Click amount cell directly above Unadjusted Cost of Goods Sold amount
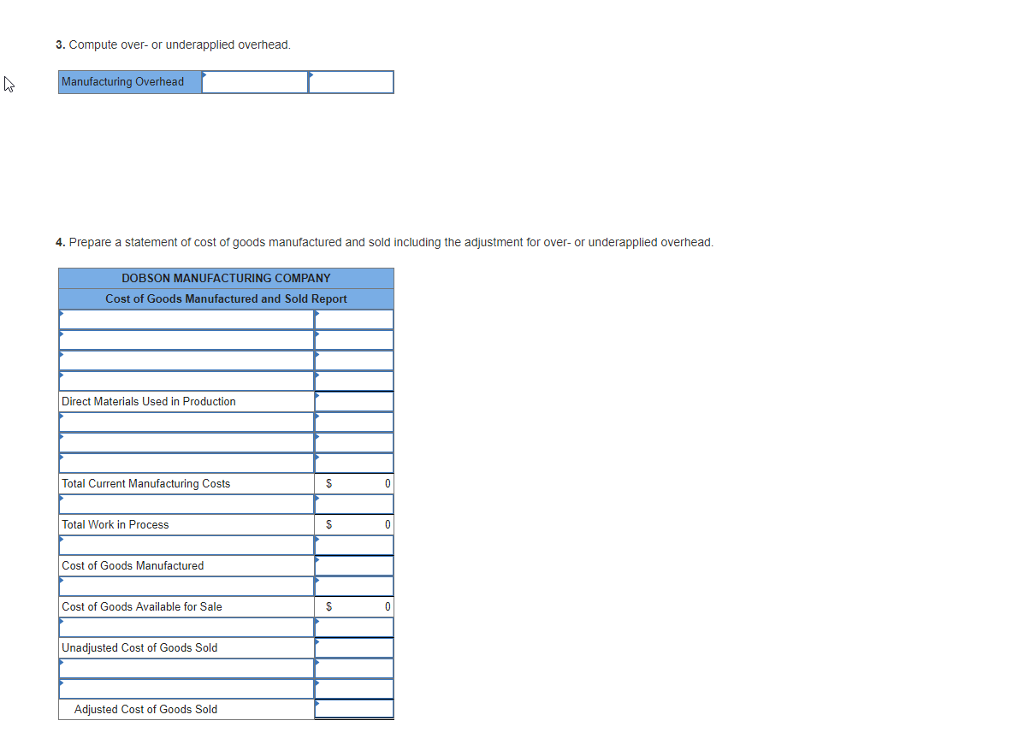 click(x=354, y=628)
